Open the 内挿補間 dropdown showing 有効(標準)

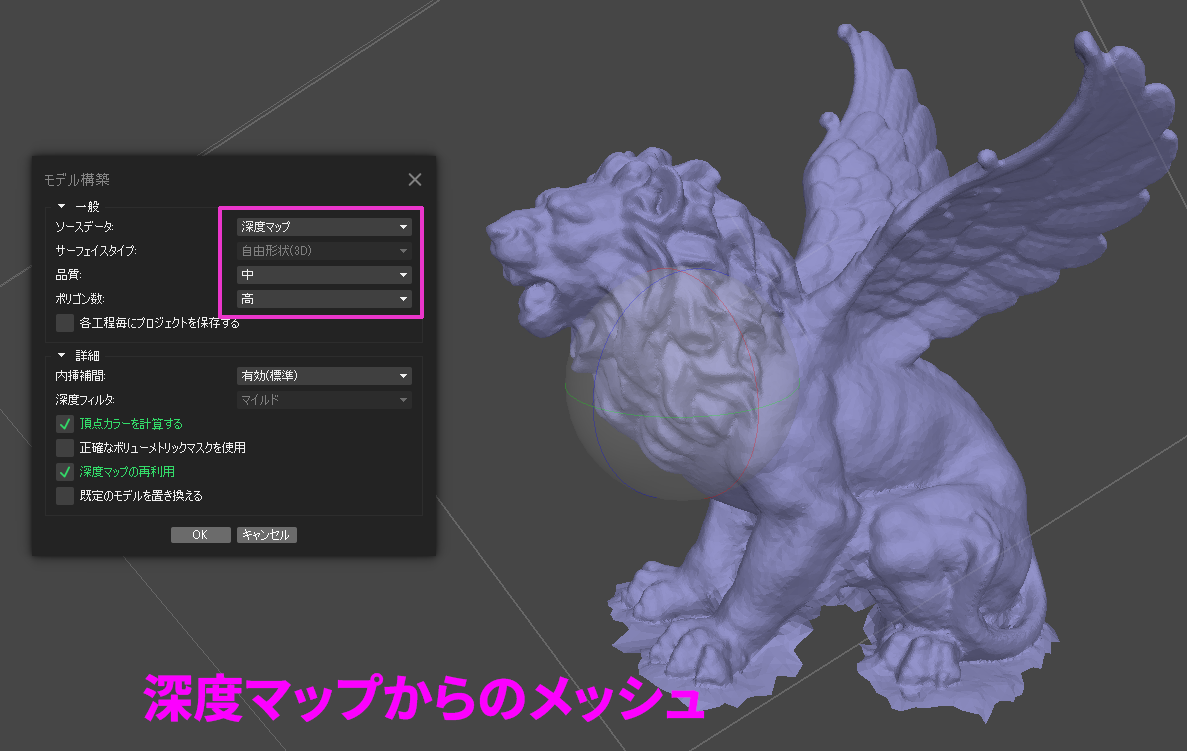pyautogui.click(x=324, y=376)
